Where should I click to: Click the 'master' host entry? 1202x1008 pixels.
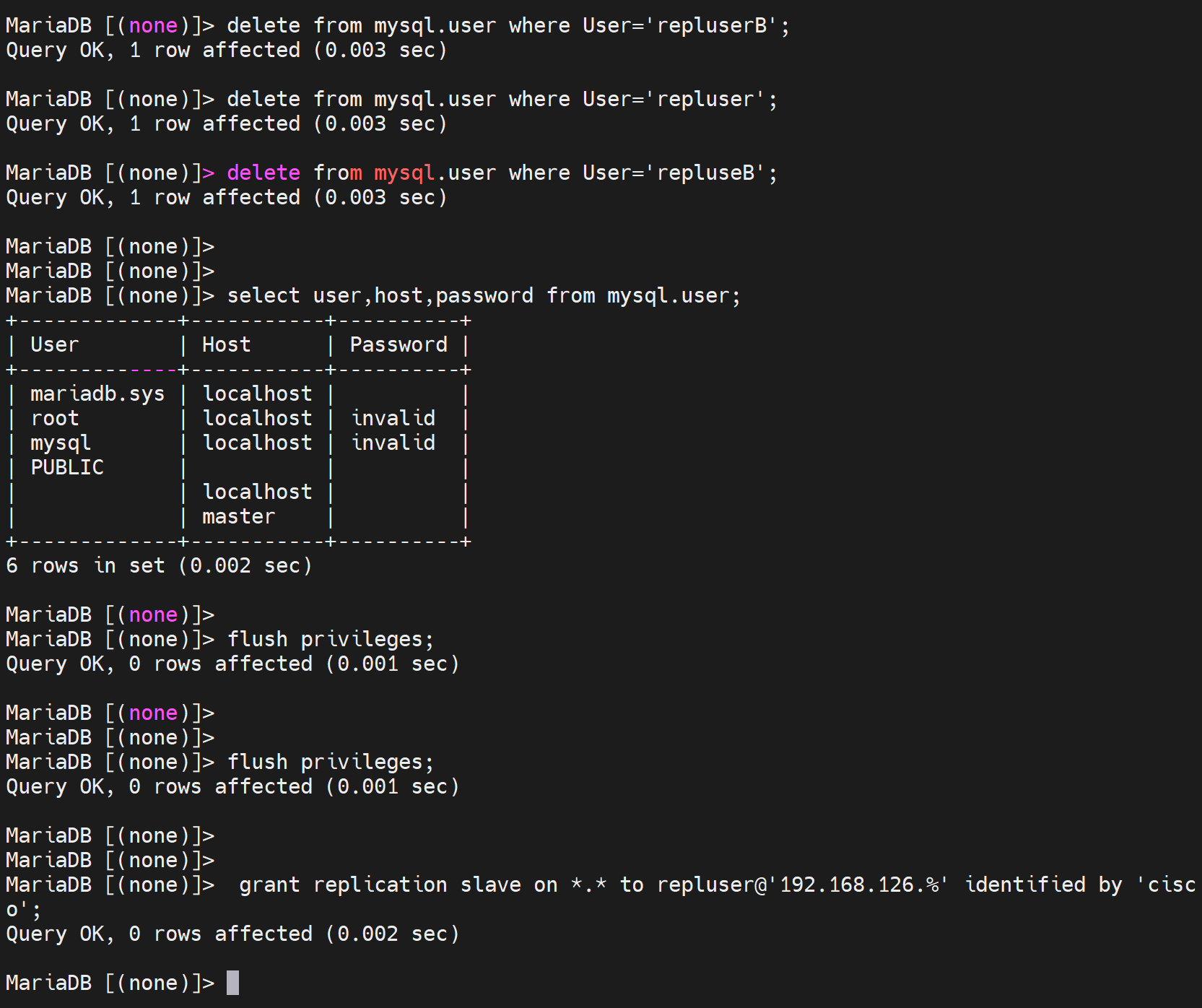point(238,516)
